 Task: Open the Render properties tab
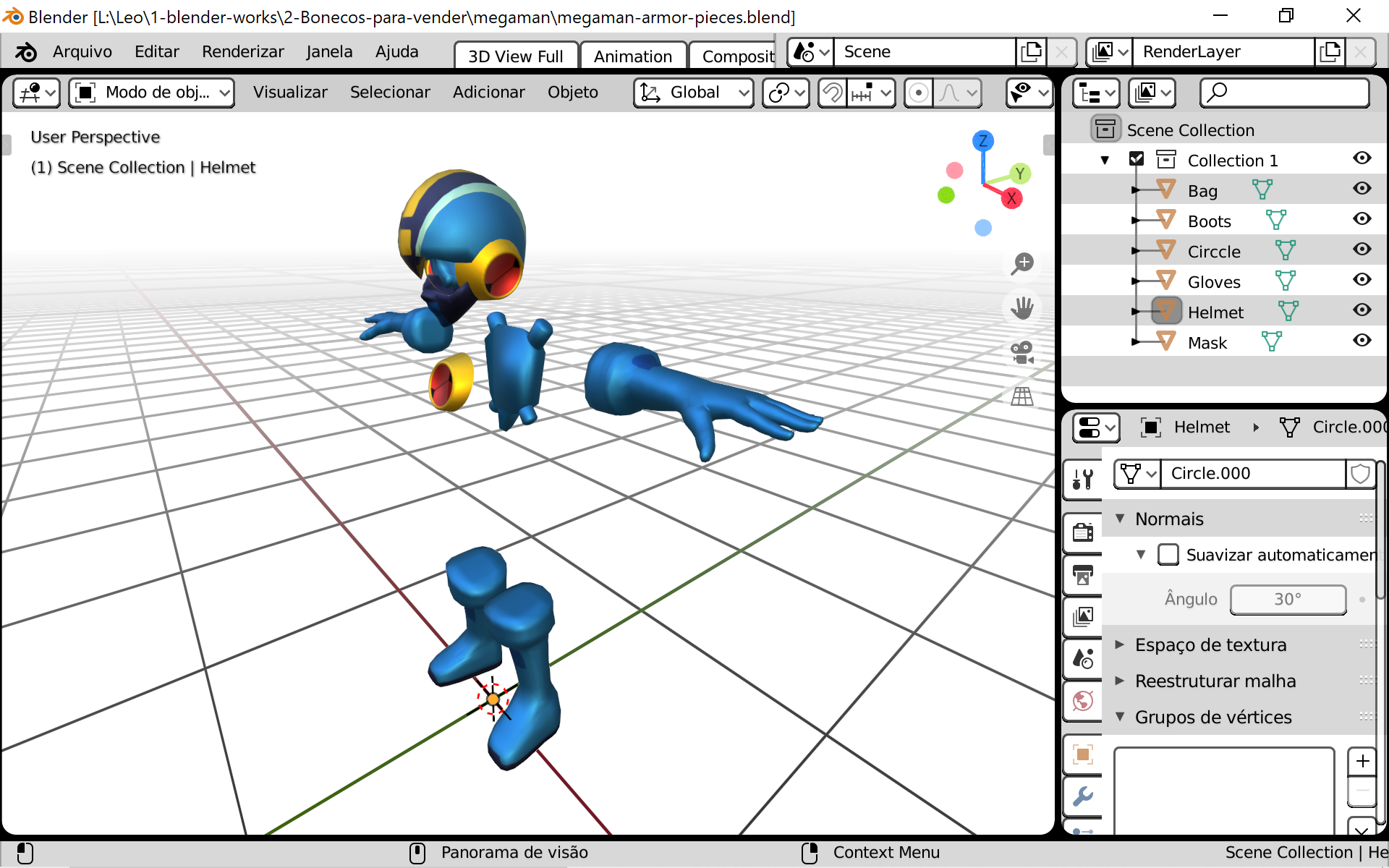[x=1082, y=532]
